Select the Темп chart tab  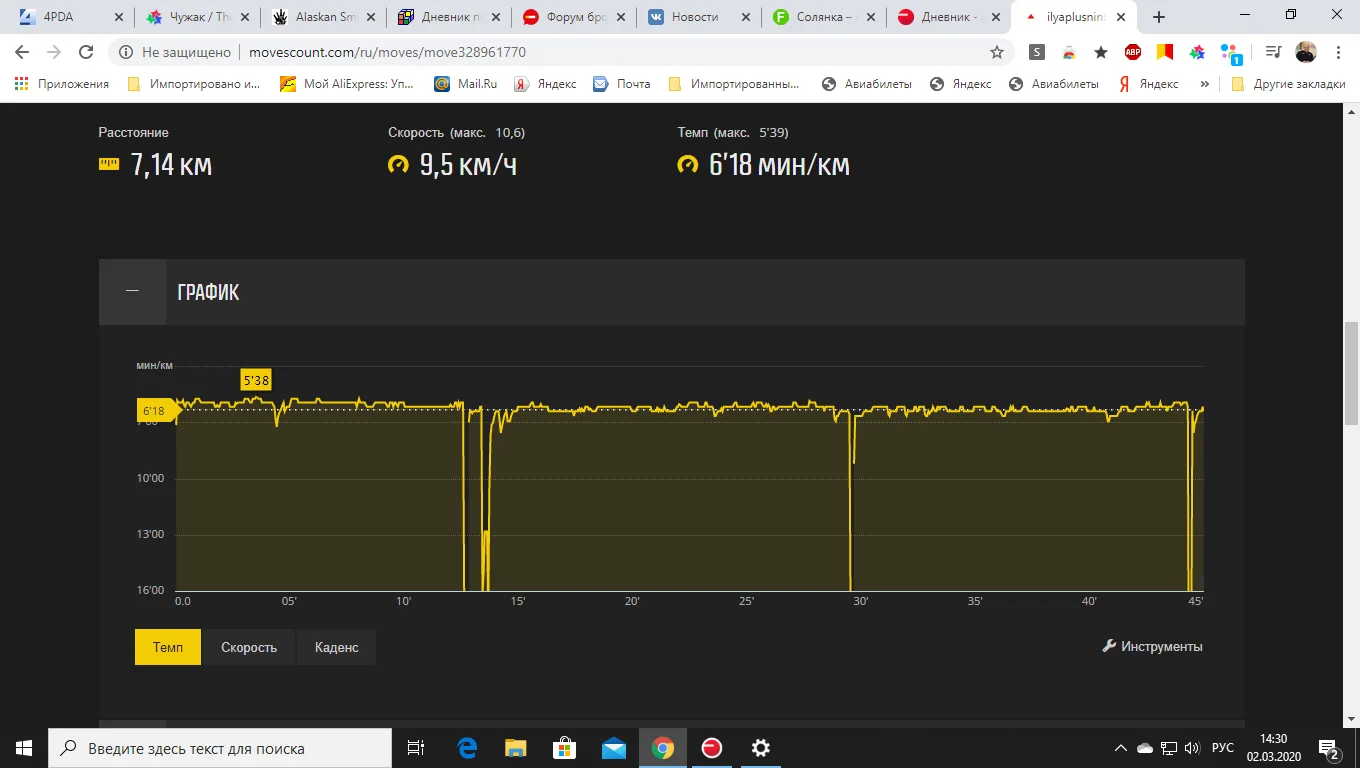[x=168, y=647]
